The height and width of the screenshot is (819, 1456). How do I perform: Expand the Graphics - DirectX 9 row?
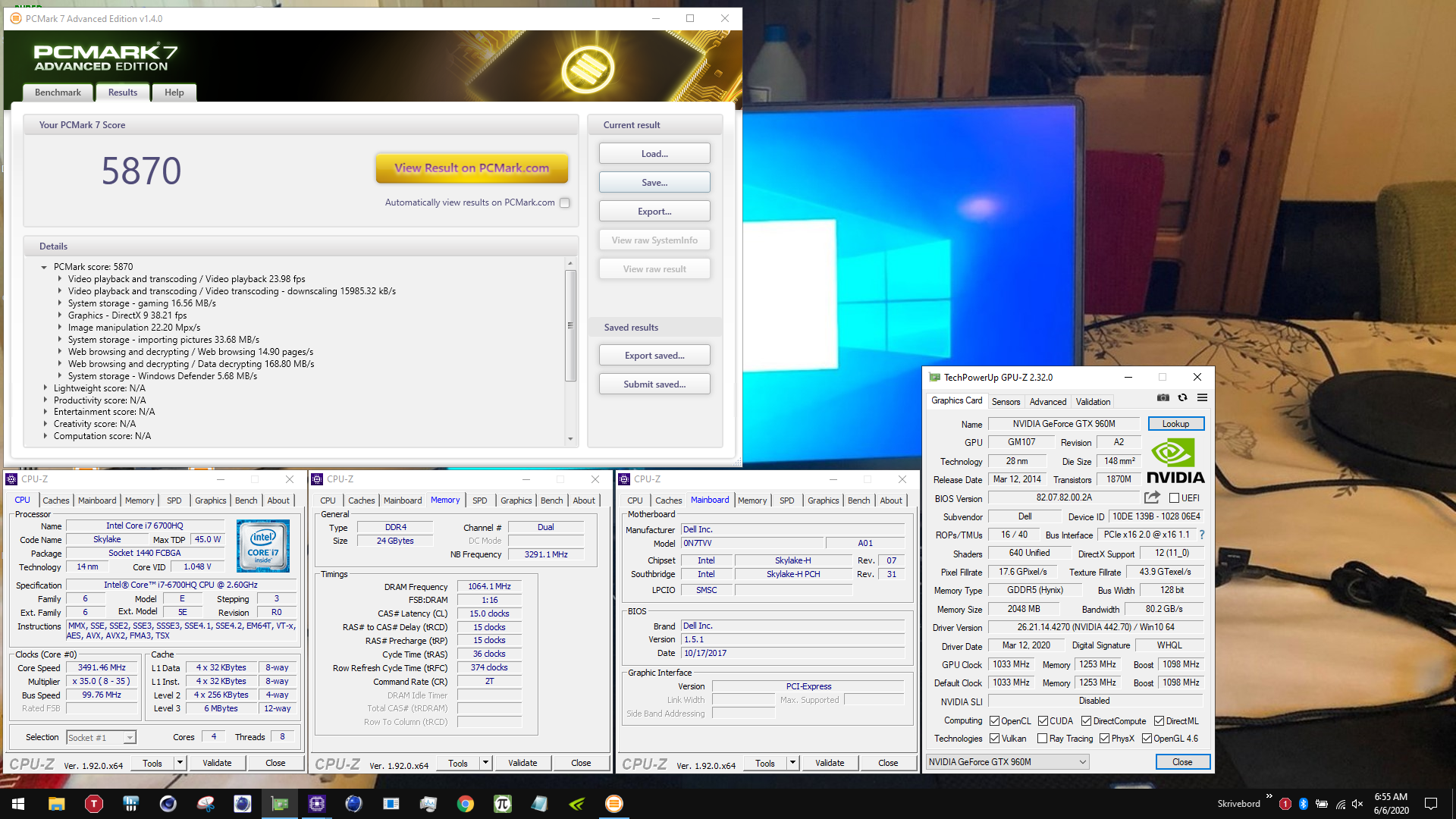[x=60, y=315]
